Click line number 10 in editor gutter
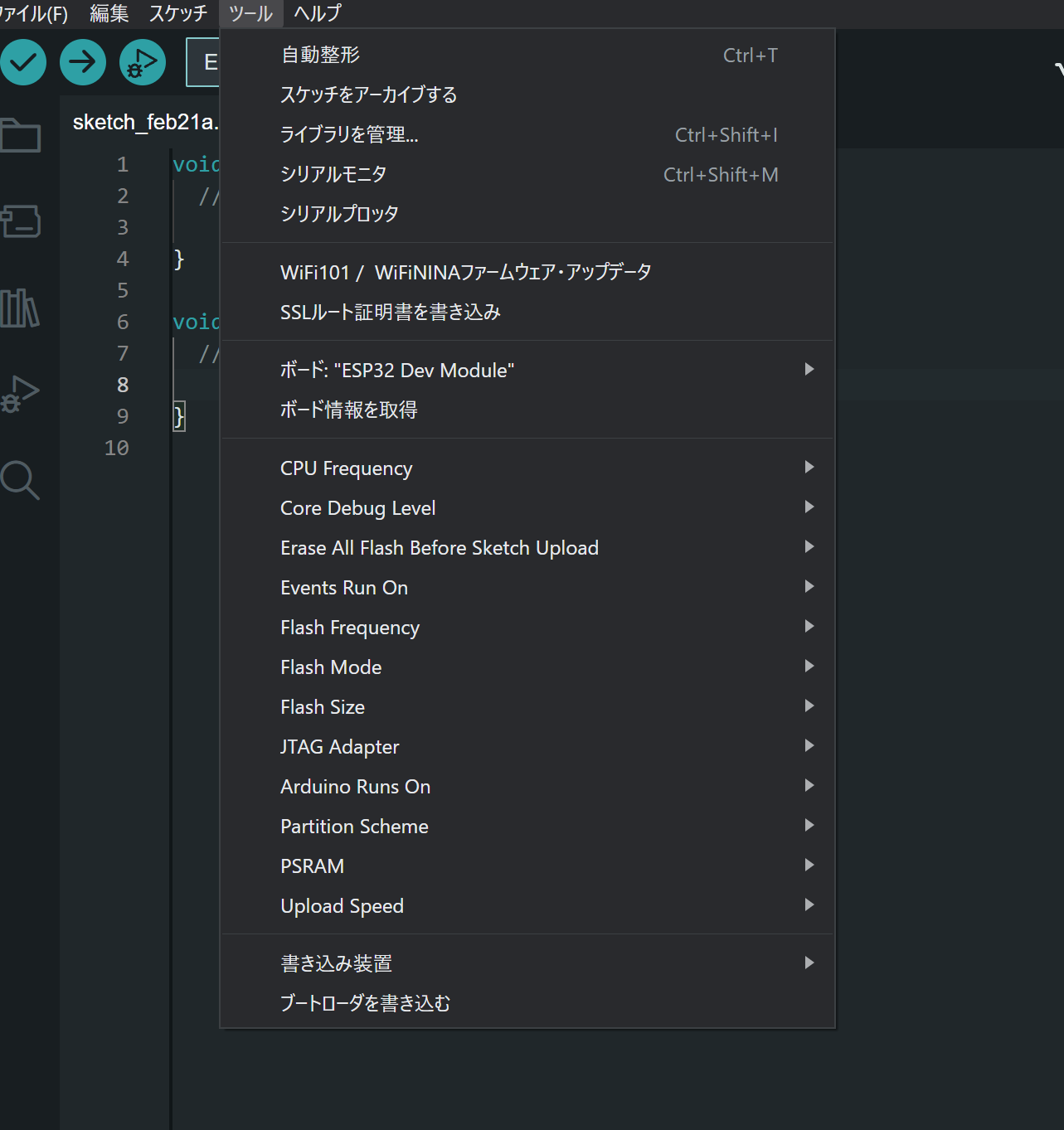The image size is (1064, 1130). [x=117, y=449]
